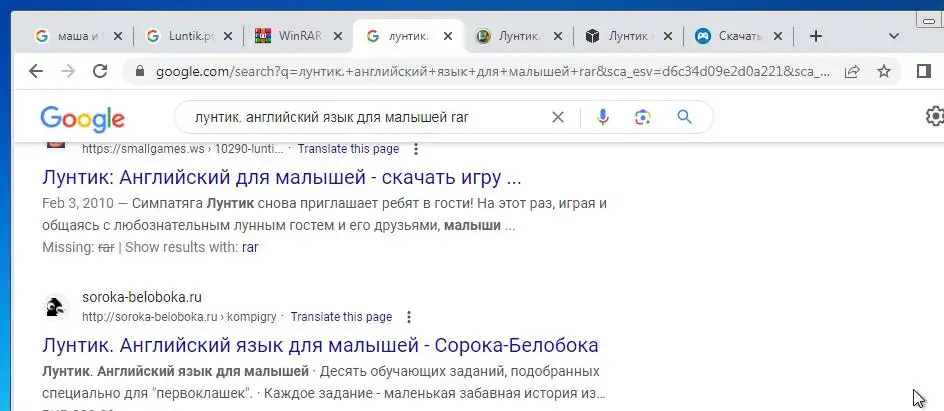Go back to the previous page
Viewport: 944px width, 411px height.
pos(36,71)
